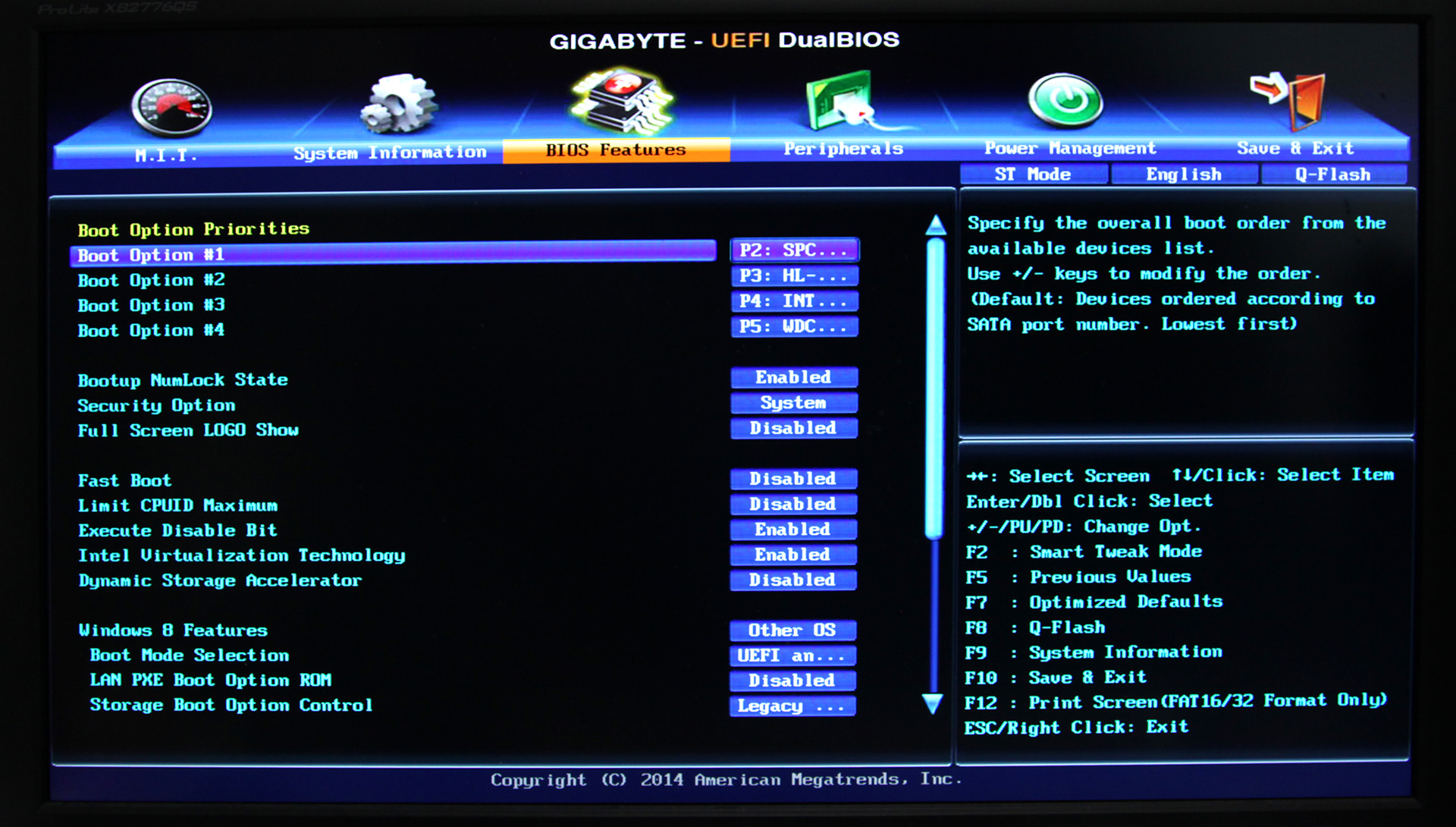Select the Limit CPUID Maximum label

(x=177, y=505)
